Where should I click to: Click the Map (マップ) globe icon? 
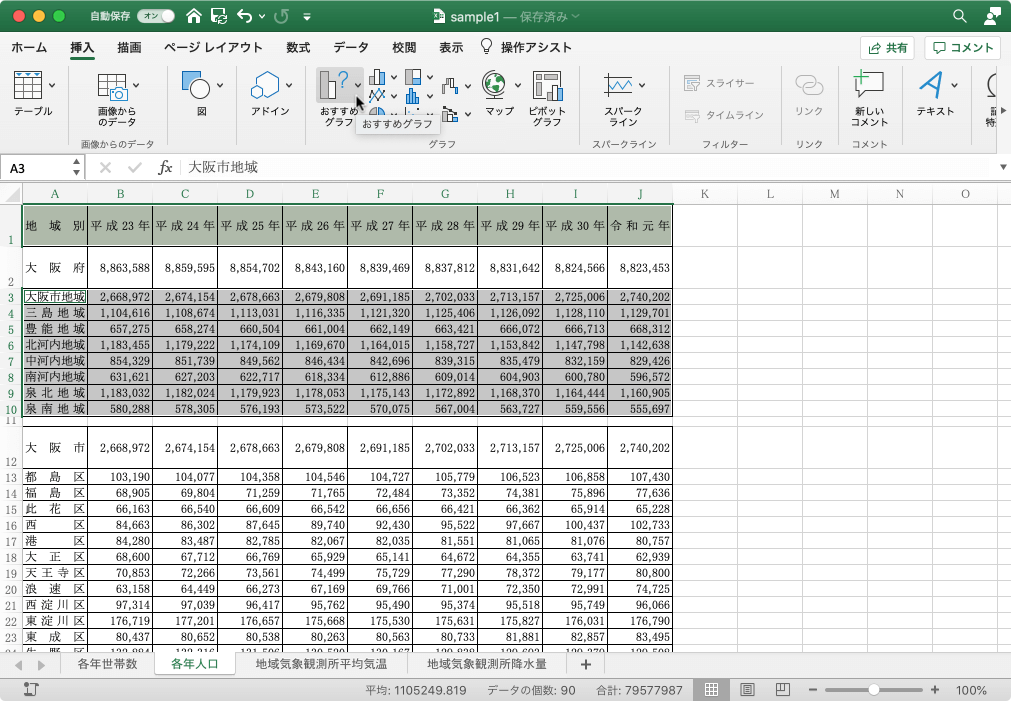(494, 85)
